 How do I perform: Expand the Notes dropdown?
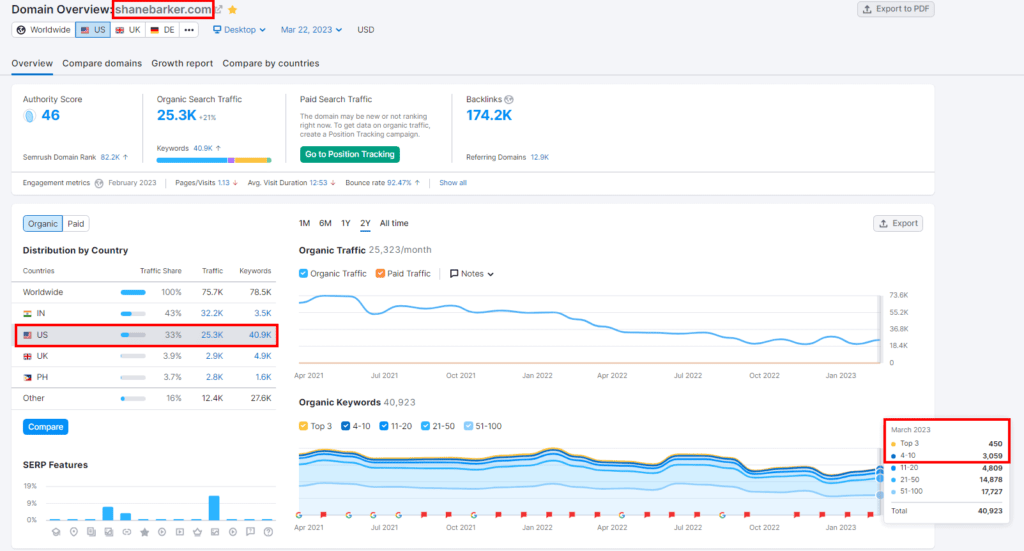point(472,274)
